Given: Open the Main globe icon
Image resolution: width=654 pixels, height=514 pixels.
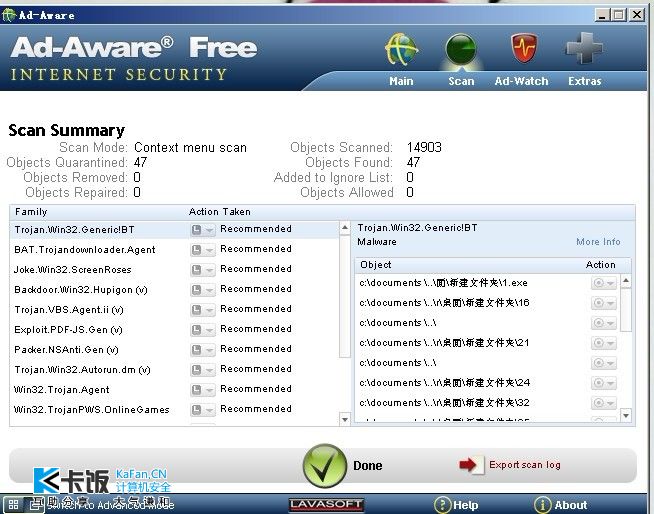Looking at the screenshot, I should (x=401, y=50).
